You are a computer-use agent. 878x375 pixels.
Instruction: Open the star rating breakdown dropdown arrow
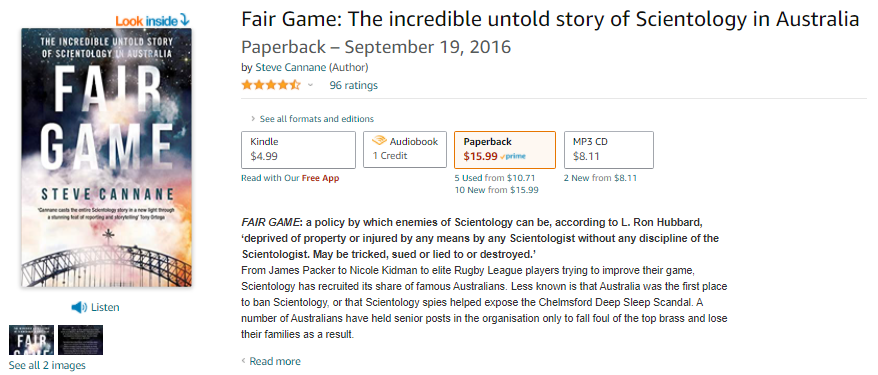(x=310, y=85)
